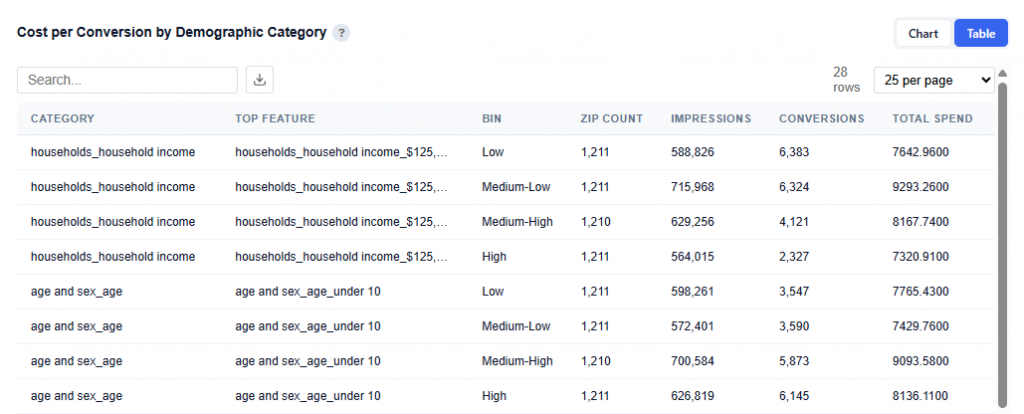The height and width of the screenshot is (414, 1024).
Task: Switch to Table view
Action: [980, 33]
